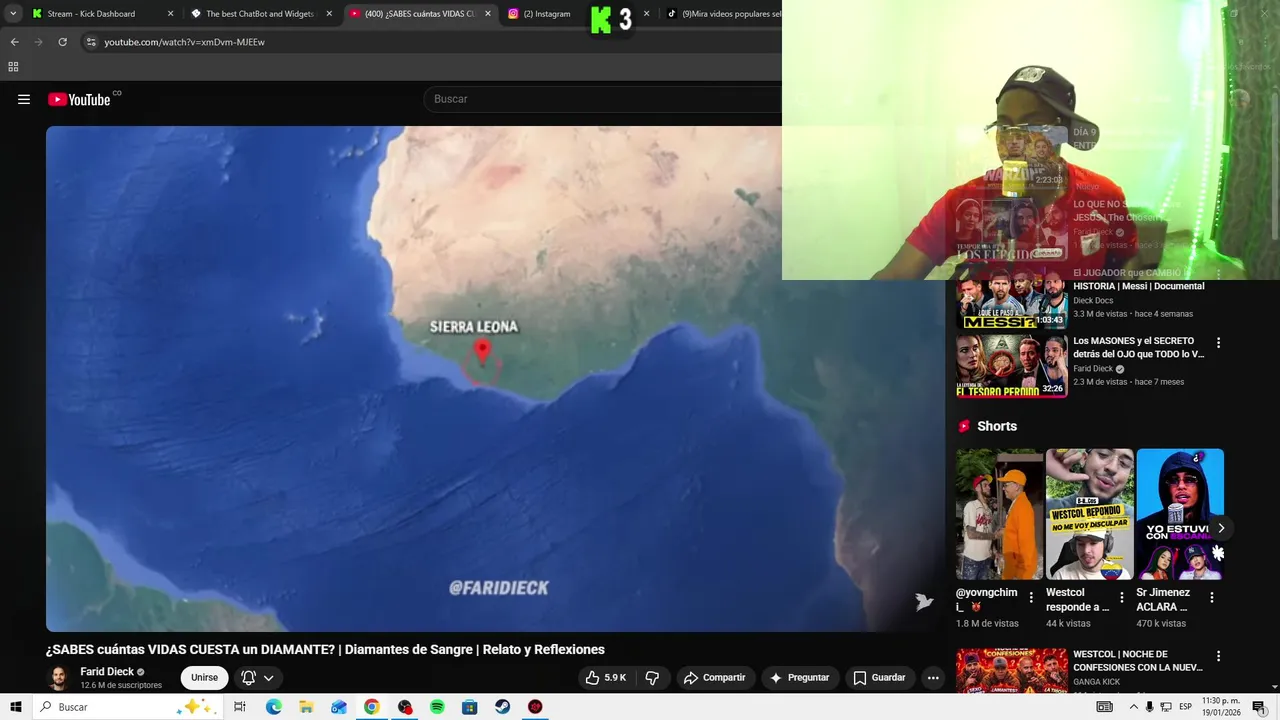Image resolution: width=1280 pixels, height=720 pixels.
Task: Reload the YouTube page
Action: (62, 42)
